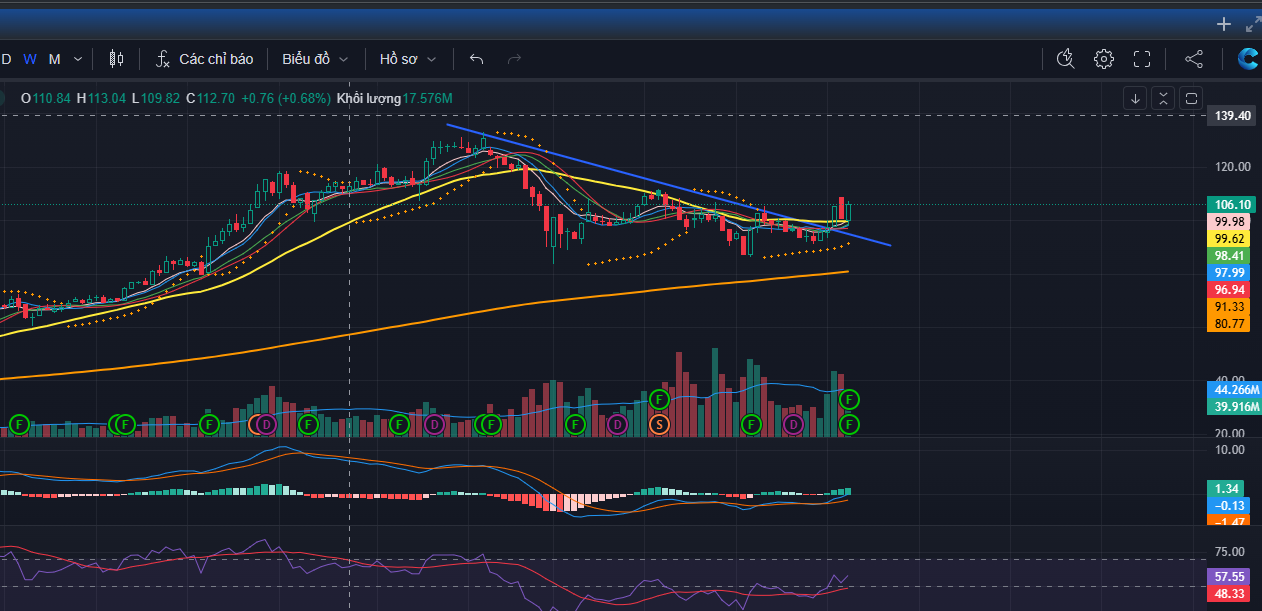Open the quick search icon

pos(1065,59)
